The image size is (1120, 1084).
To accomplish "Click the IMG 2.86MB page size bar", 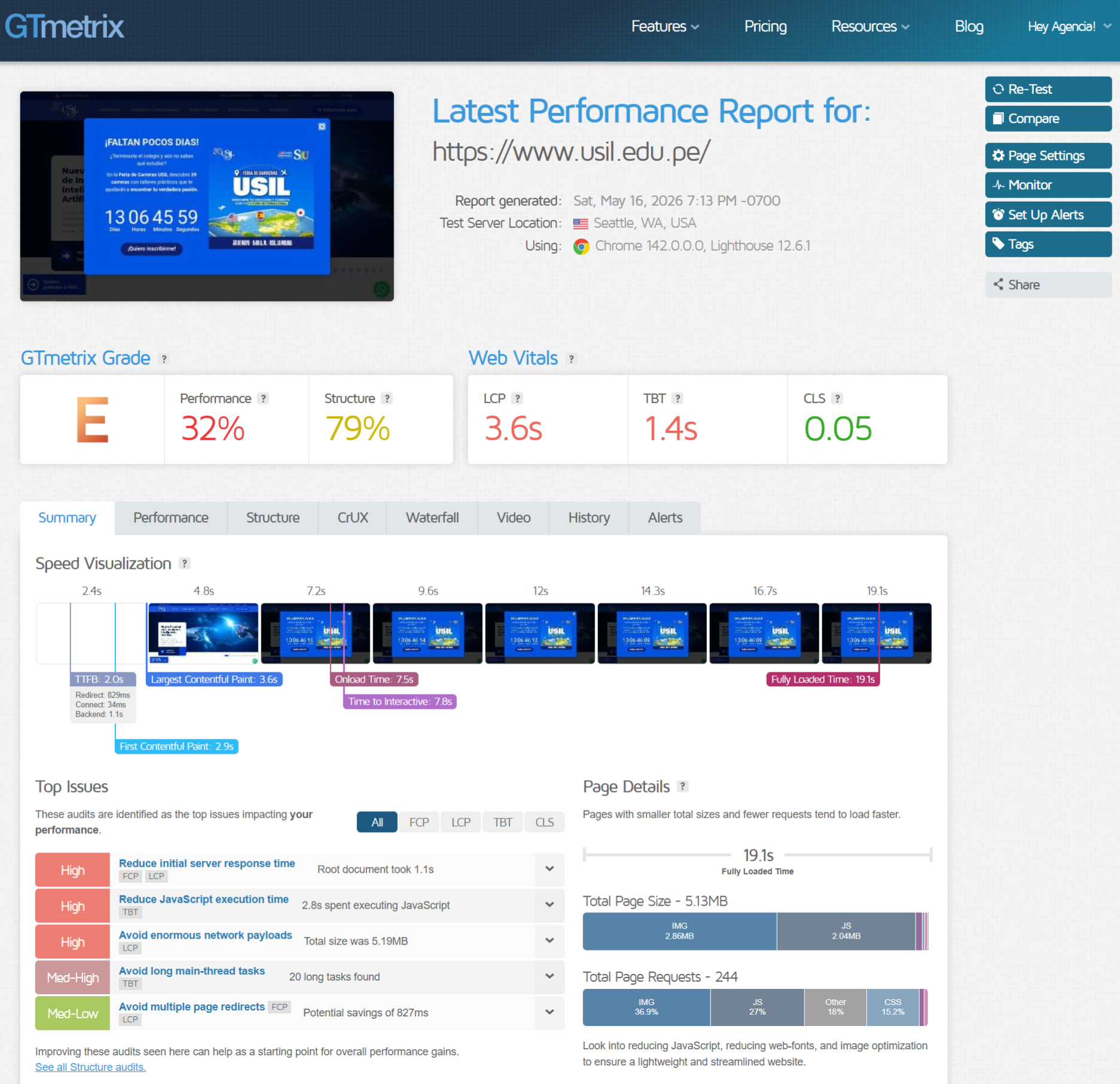I will click(x=679, y=931).
